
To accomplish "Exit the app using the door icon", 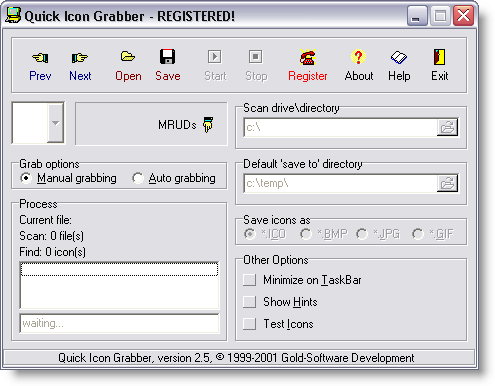I will click(439, 57).
